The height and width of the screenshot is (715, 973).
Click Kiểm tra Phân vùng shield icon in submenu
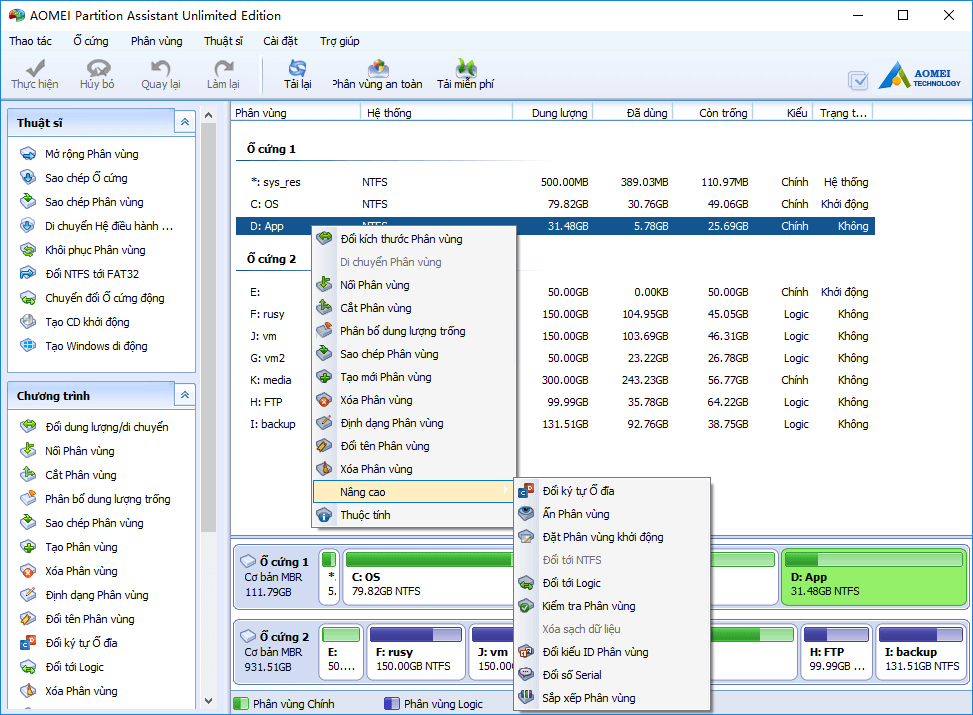click(x=526, y=606)
